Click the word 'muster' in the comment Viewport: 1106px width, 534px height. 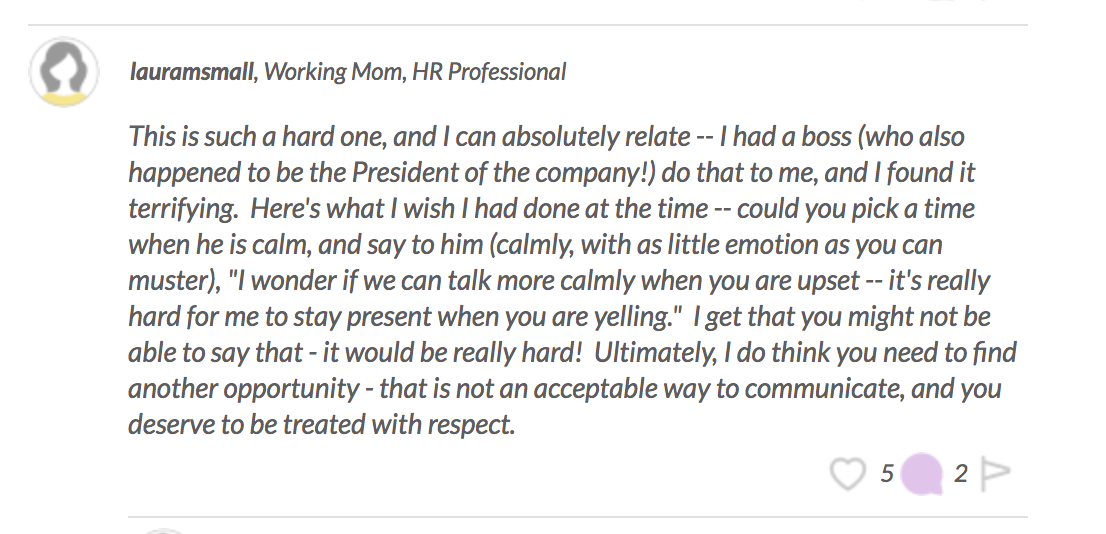(x=168, y=281)
